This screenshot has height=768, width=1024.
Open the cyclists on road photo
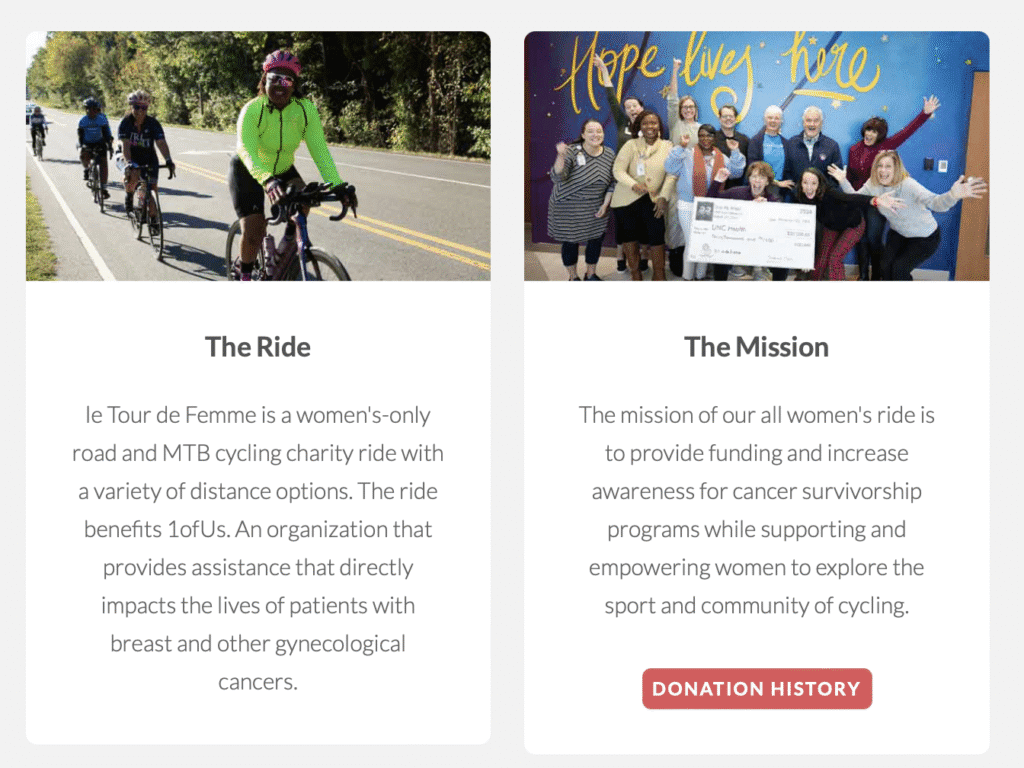[x=258, y=156]
